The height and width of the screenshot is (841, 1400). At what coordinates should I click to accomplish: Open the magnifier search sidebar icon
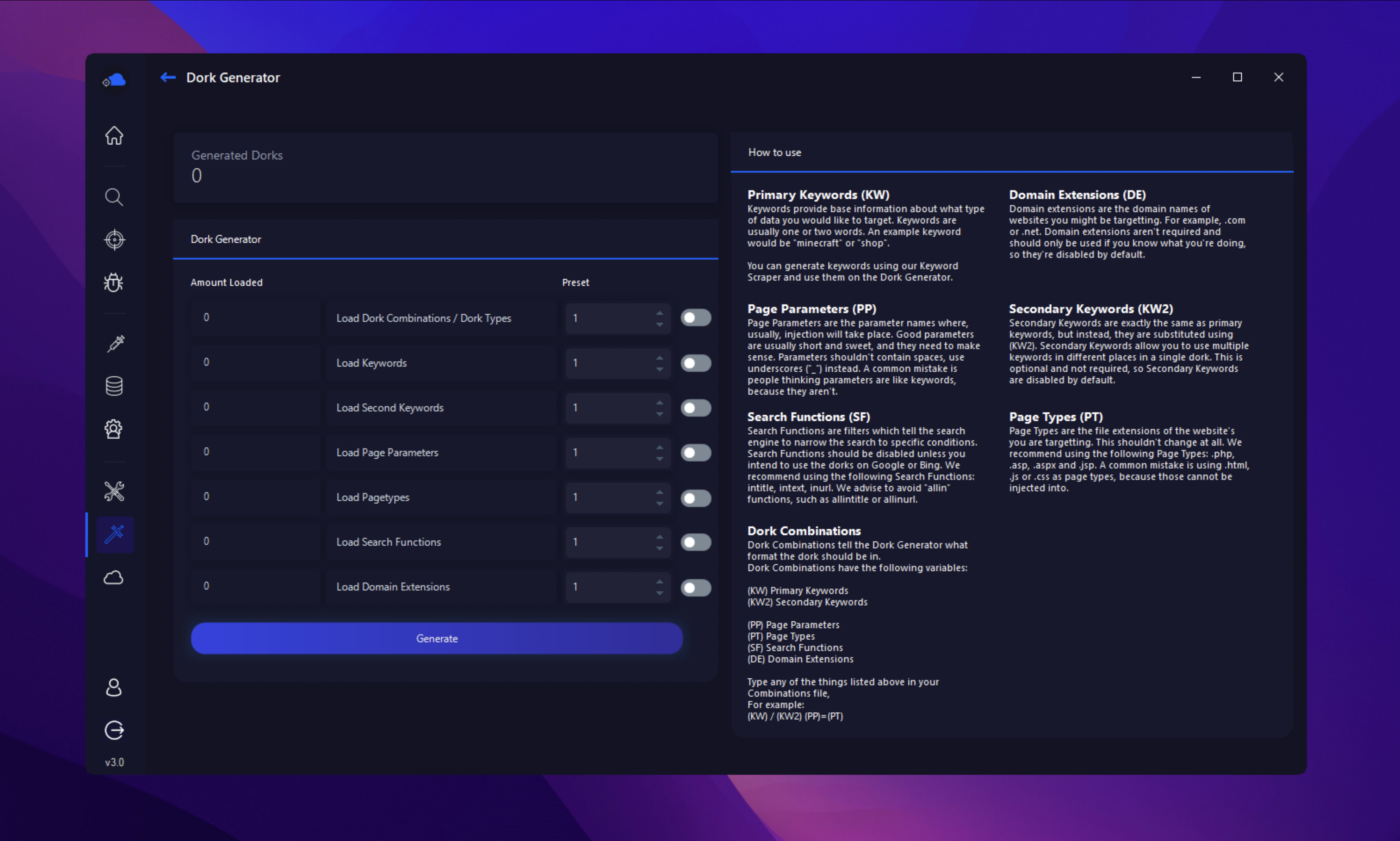[x=114, y=197]
